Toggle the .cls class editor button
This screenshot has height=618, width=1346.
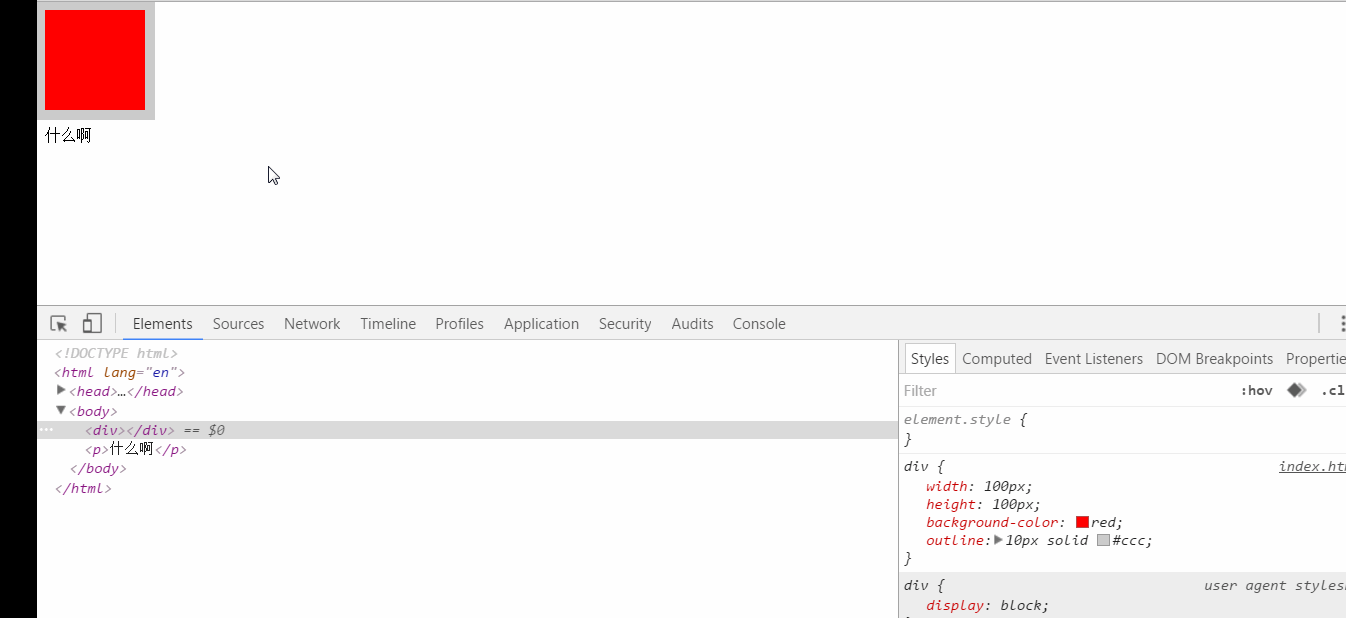point(1333,390)
